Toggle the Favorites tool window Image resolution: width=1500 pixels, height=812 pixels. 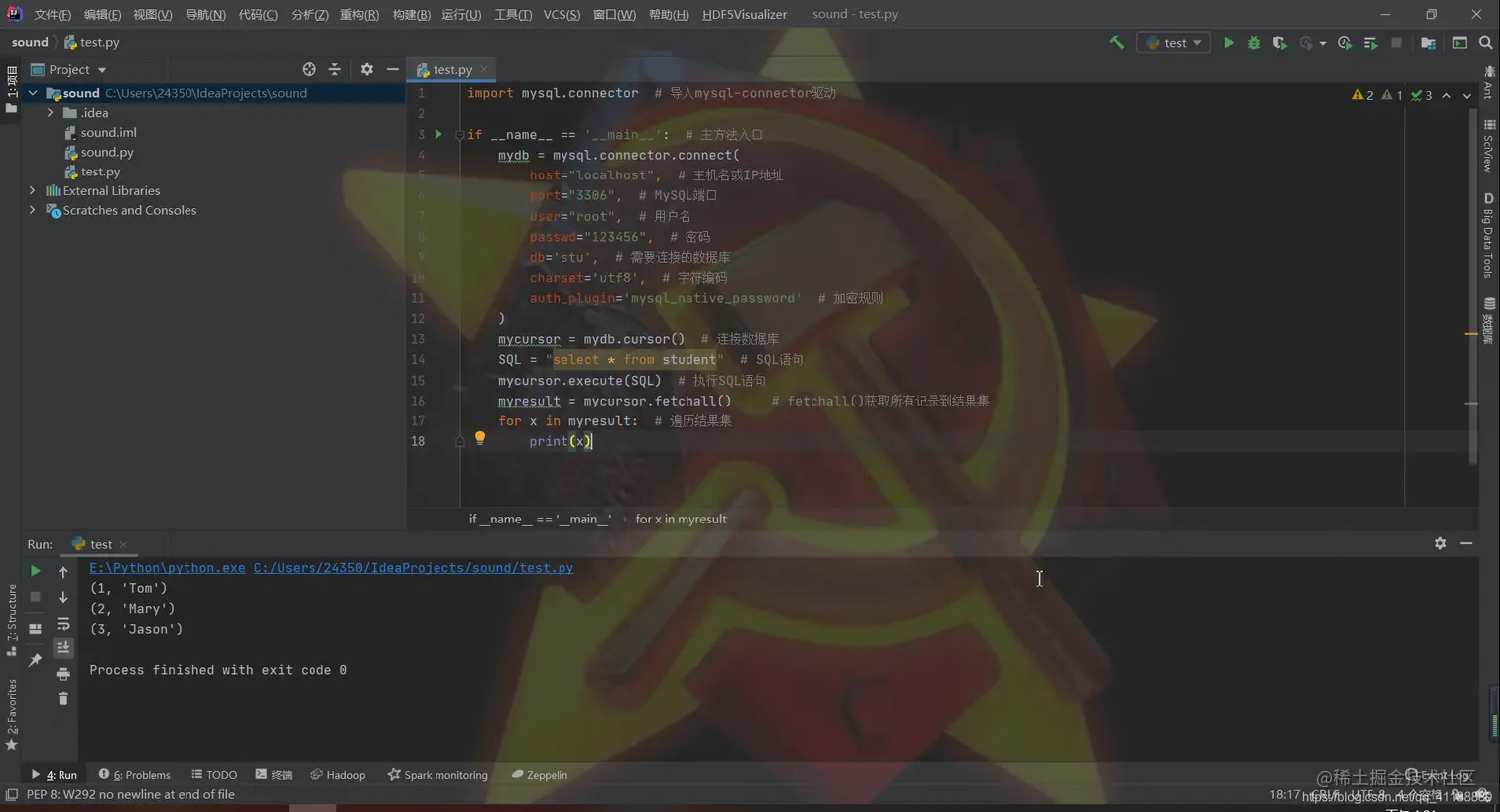12,714
